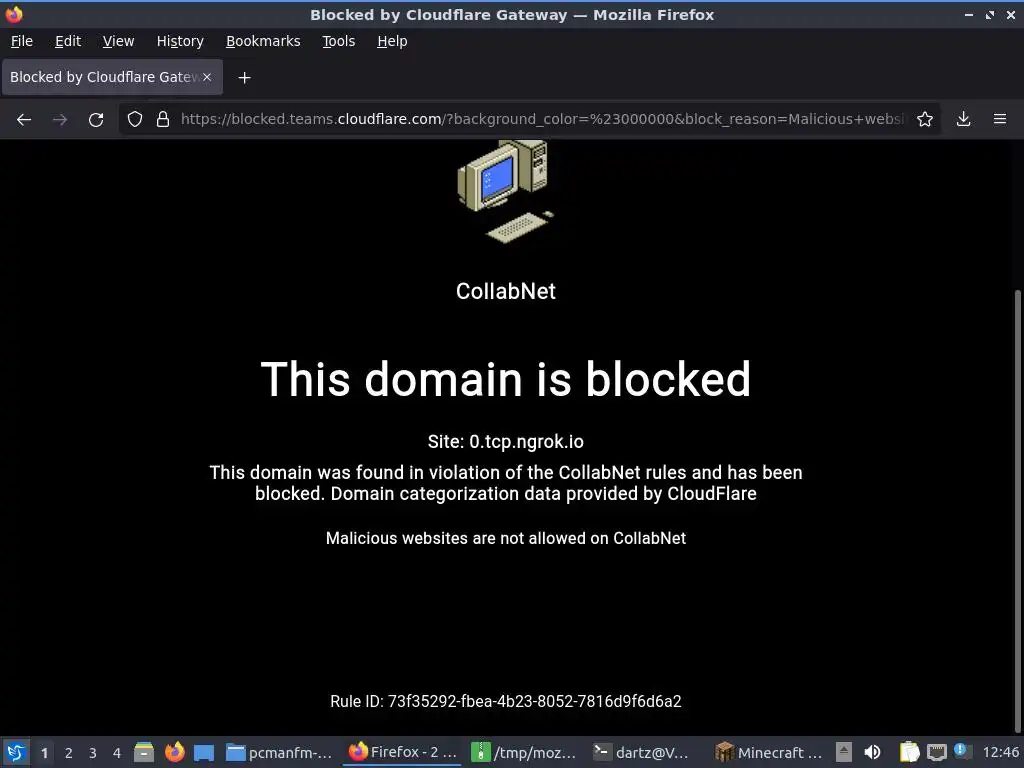Close the Blocked by Cloudflare Gateway tab
The width and height of the screenshot is (1024, 768).
[207, 77]
